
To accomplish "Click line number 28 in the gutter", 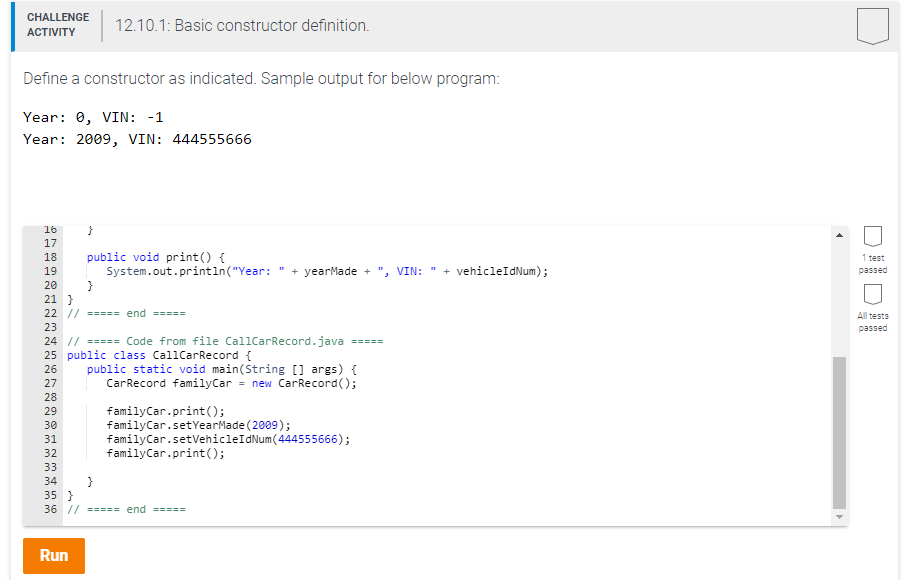I will (x=50, y=397).
